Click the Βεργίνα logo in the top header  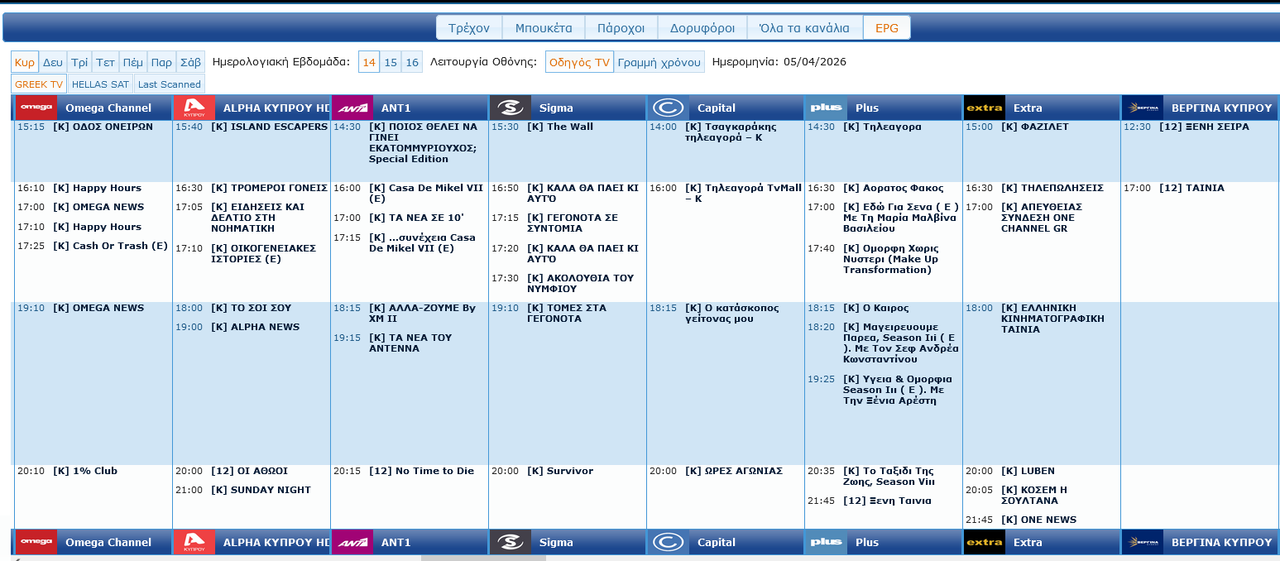pos(1143,107)
